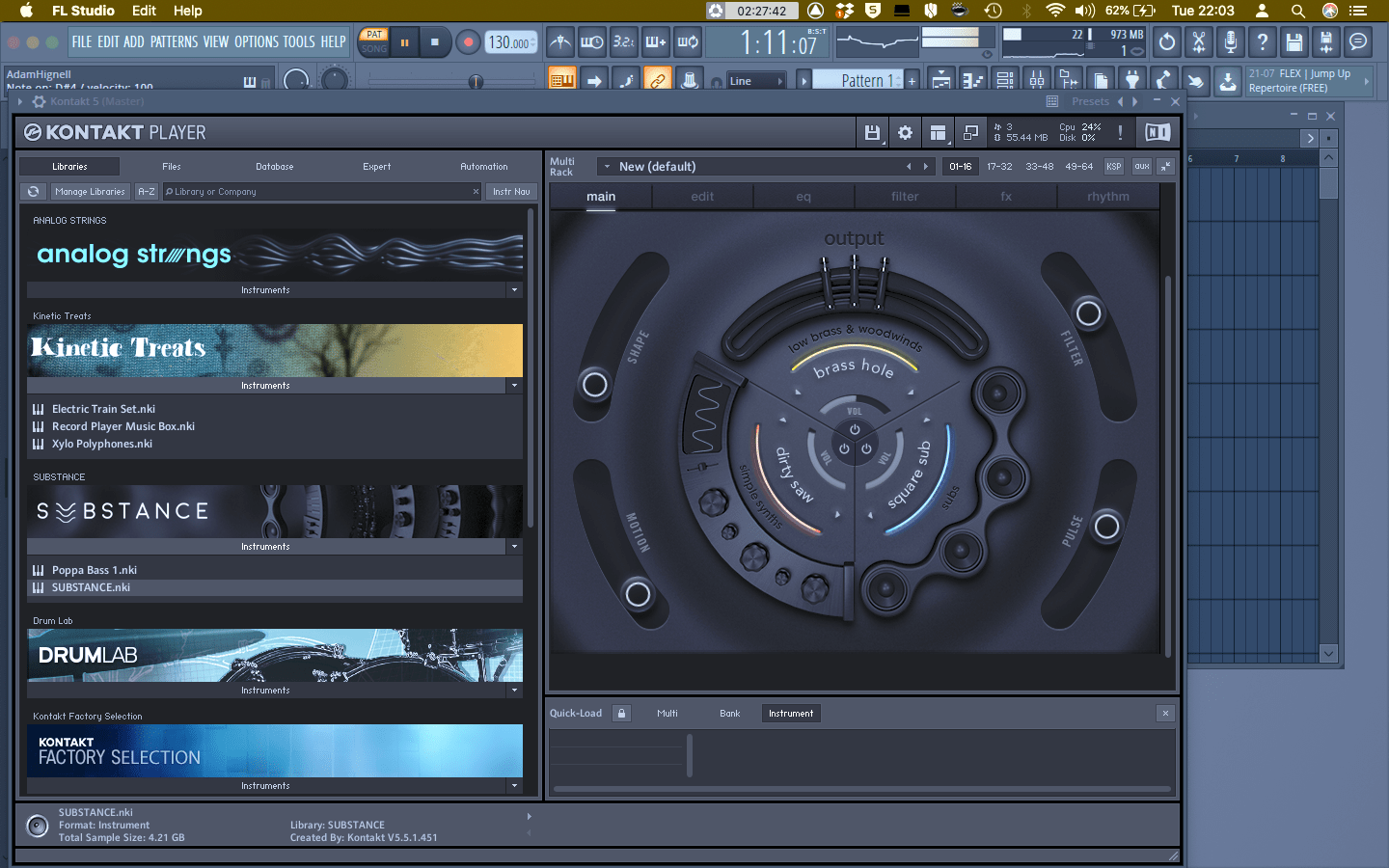The image size is (1389, 868).
Task: Toggle the dirty saw layer power button
Action: [844, 448]
